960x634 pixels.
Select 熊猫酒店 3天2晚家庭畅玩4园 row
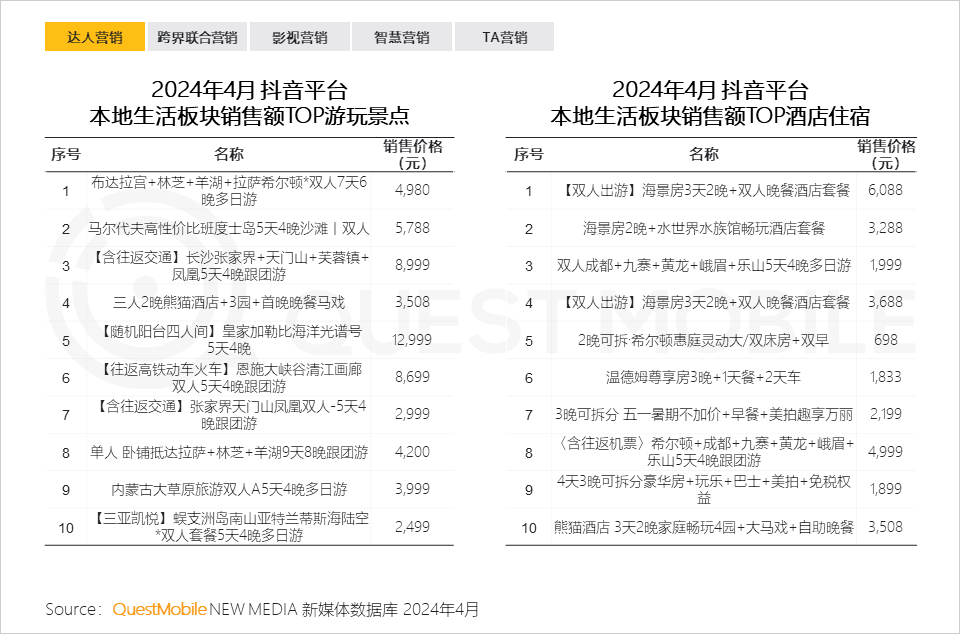[x=704, y=527]
